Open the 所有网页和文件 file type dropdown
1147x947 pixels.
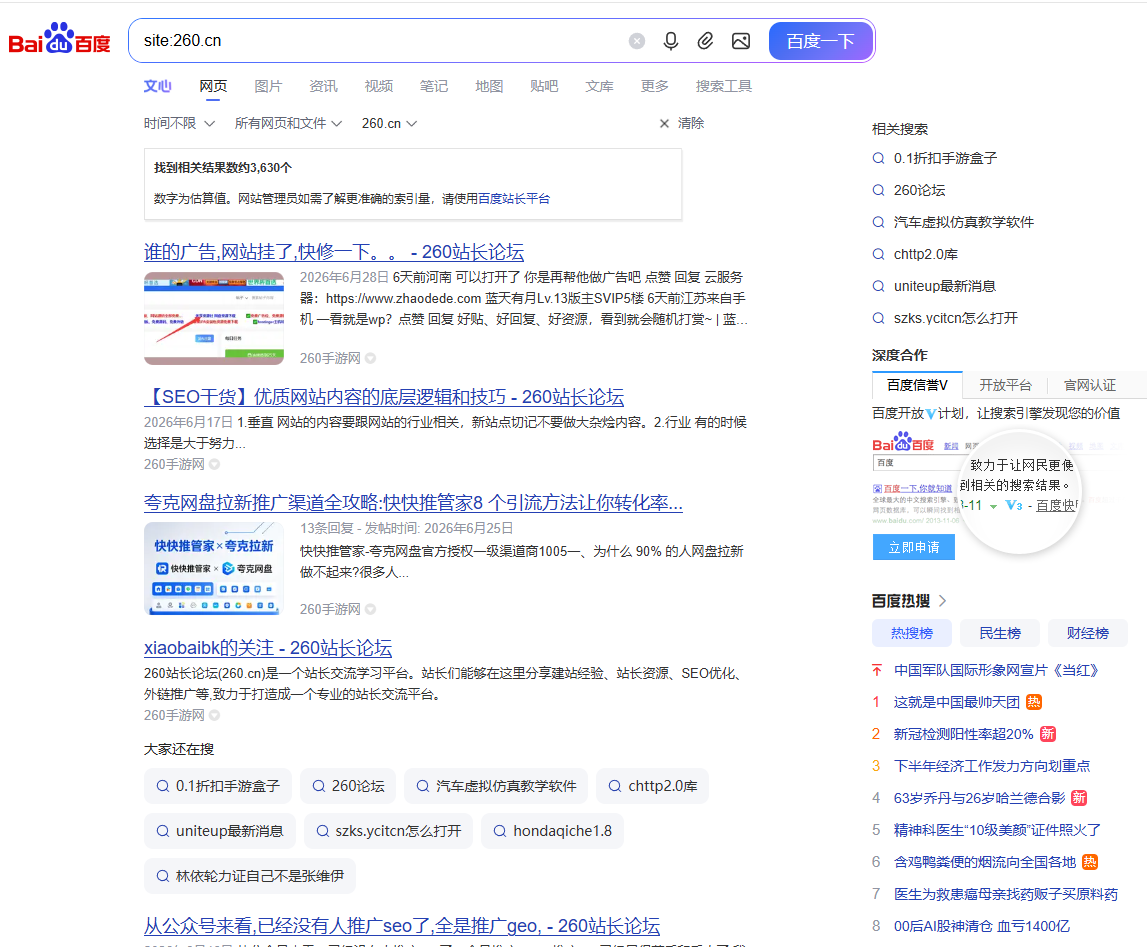click(288, 124)
